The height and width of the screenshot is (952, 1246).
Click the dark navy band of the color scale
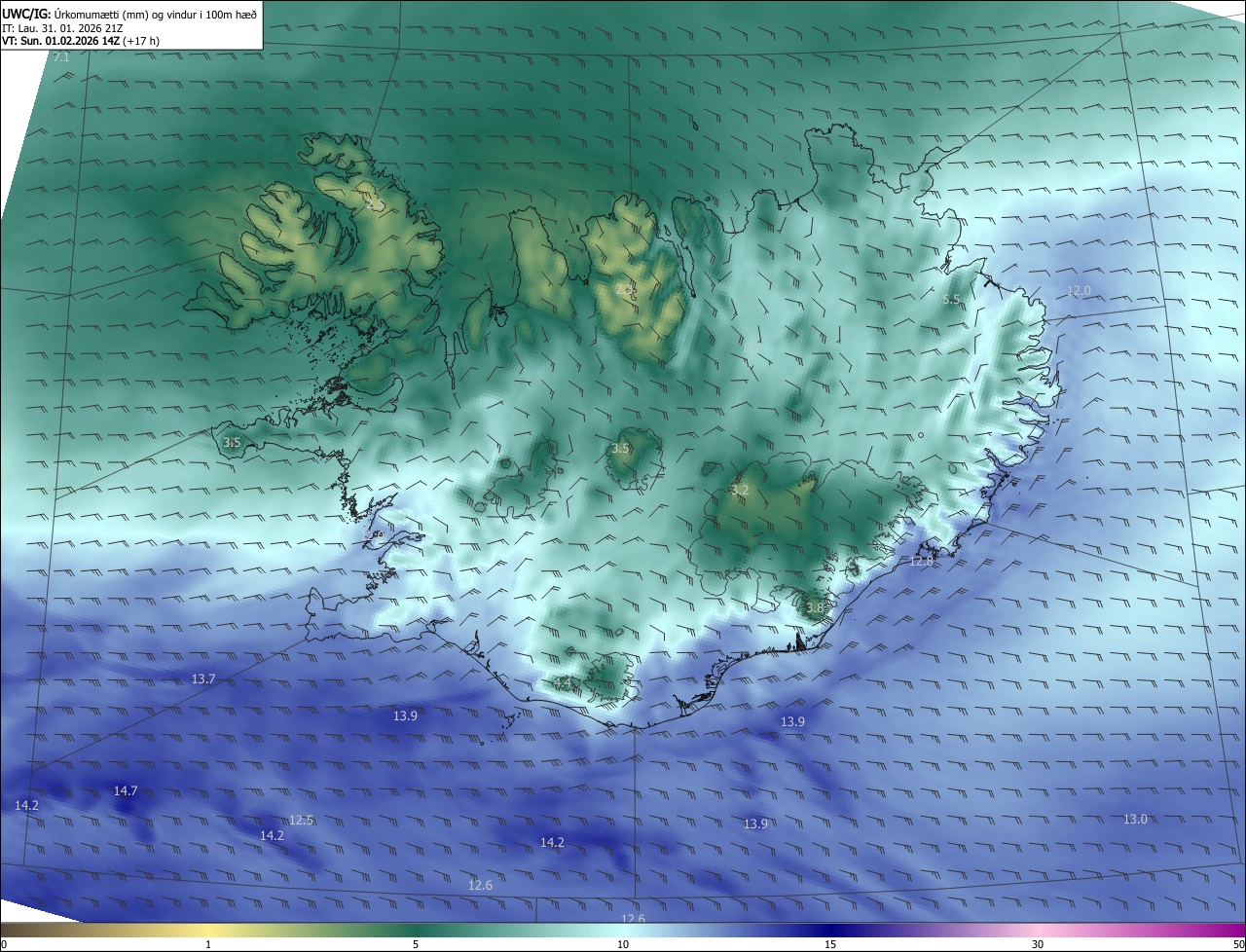click(830, 931)
